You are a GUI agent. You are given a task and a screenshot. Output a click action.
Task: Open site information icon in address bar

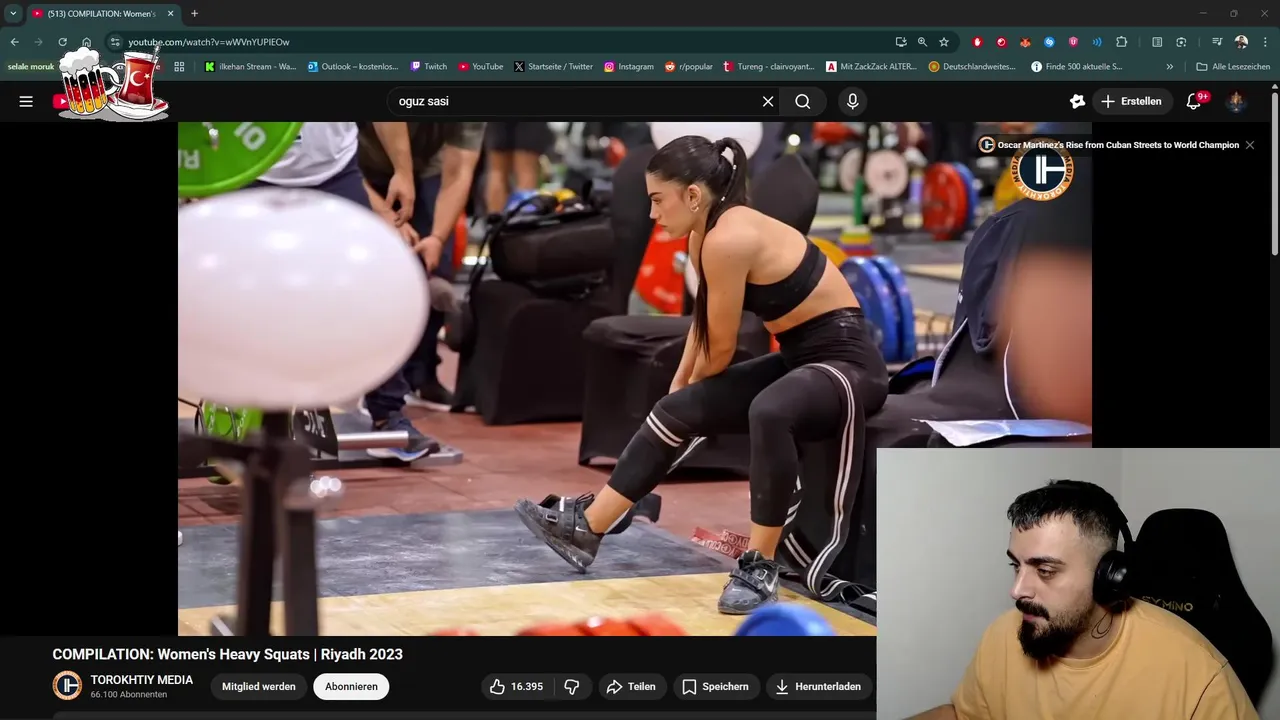(115, 42)
